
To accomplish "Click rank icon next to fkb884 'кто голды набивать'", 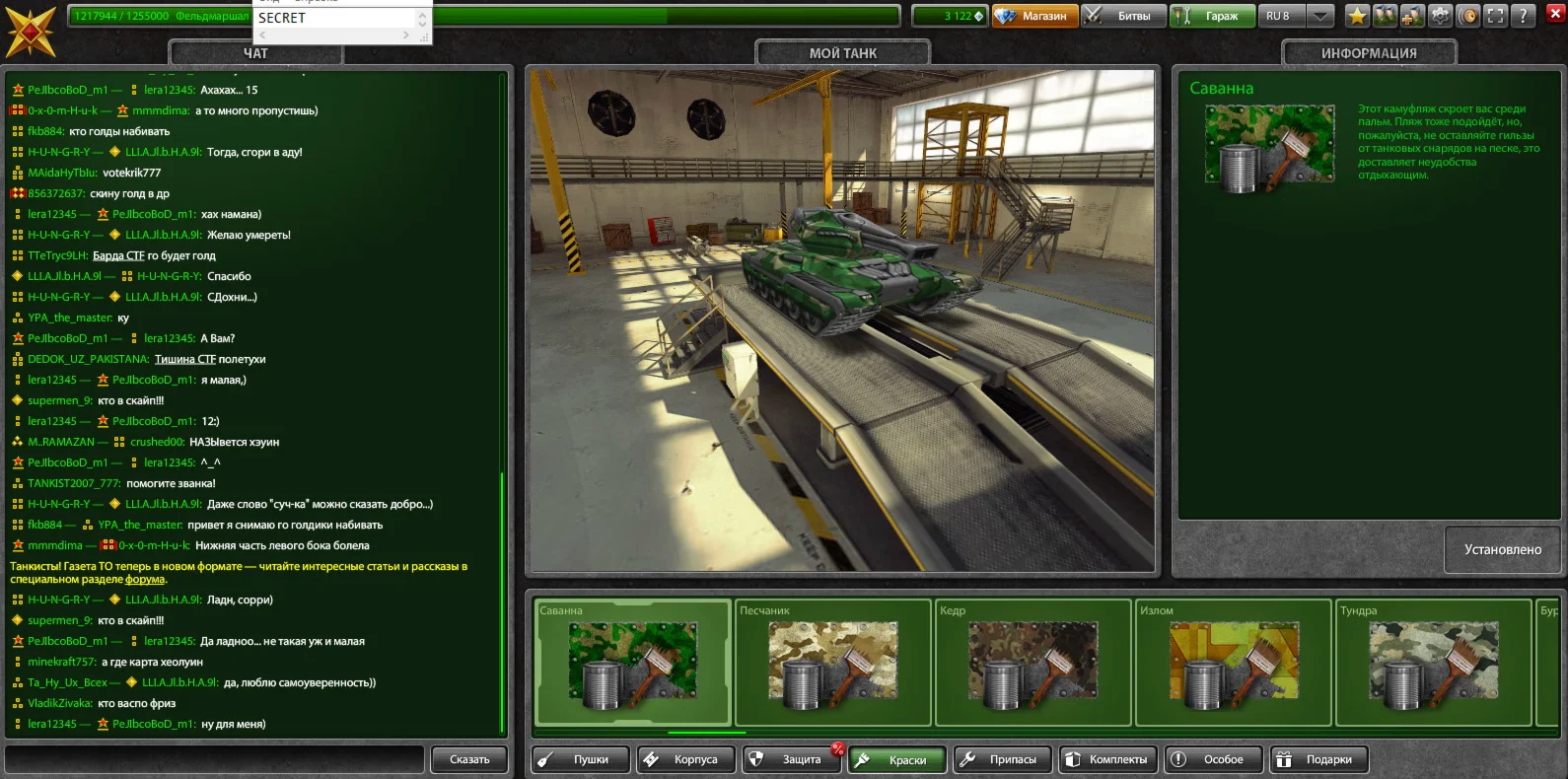I will 17,131.
